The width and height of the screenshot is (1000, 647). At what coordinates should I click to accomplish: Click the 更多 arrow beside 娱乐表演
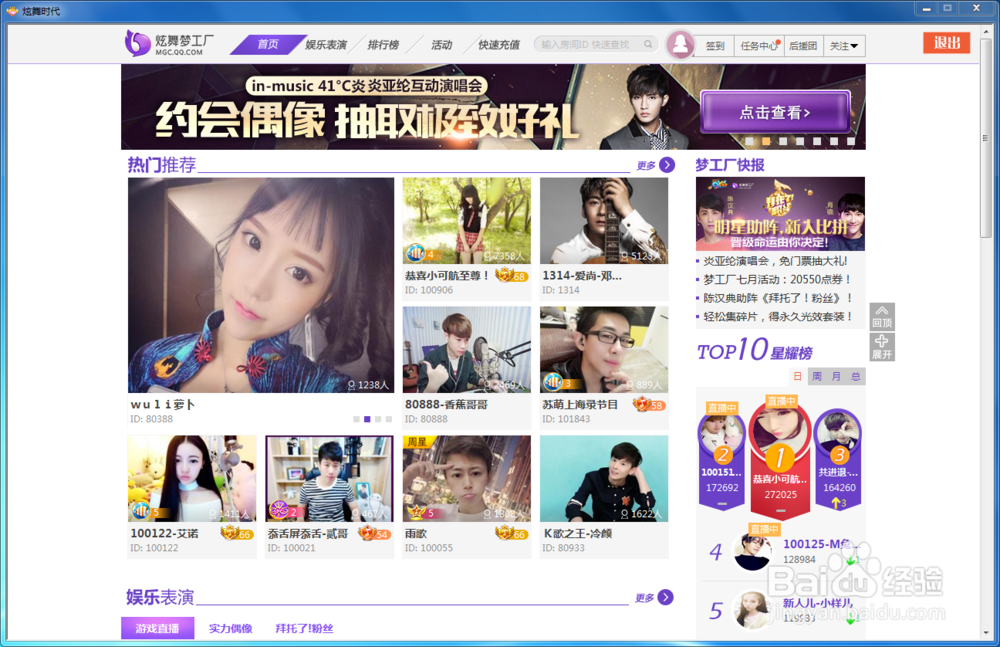point(666,597)
